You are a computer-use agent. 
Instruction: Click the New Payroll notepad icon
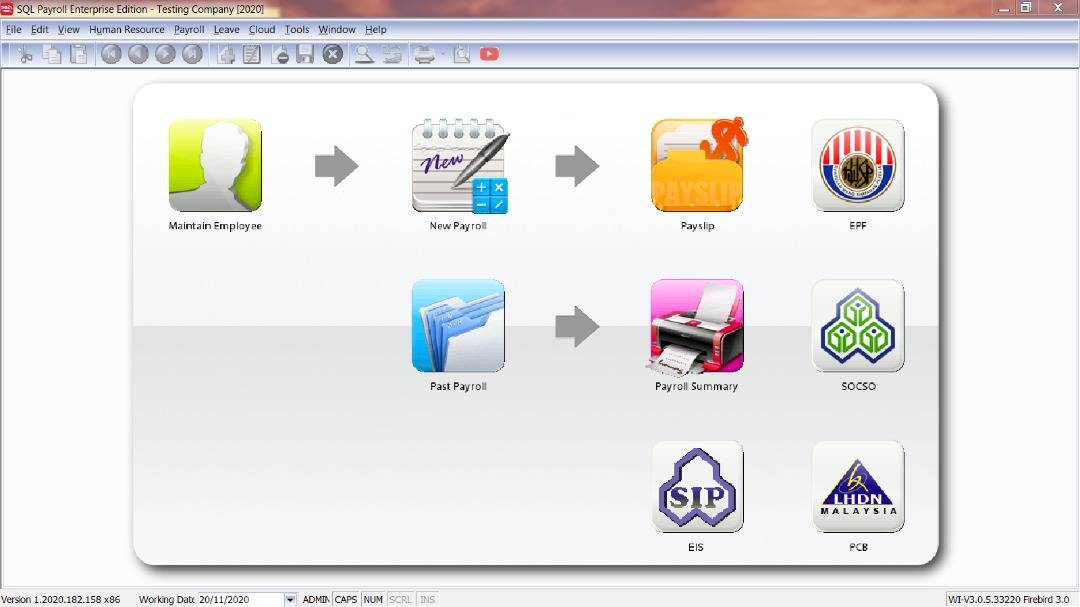(x=459, y=166)
